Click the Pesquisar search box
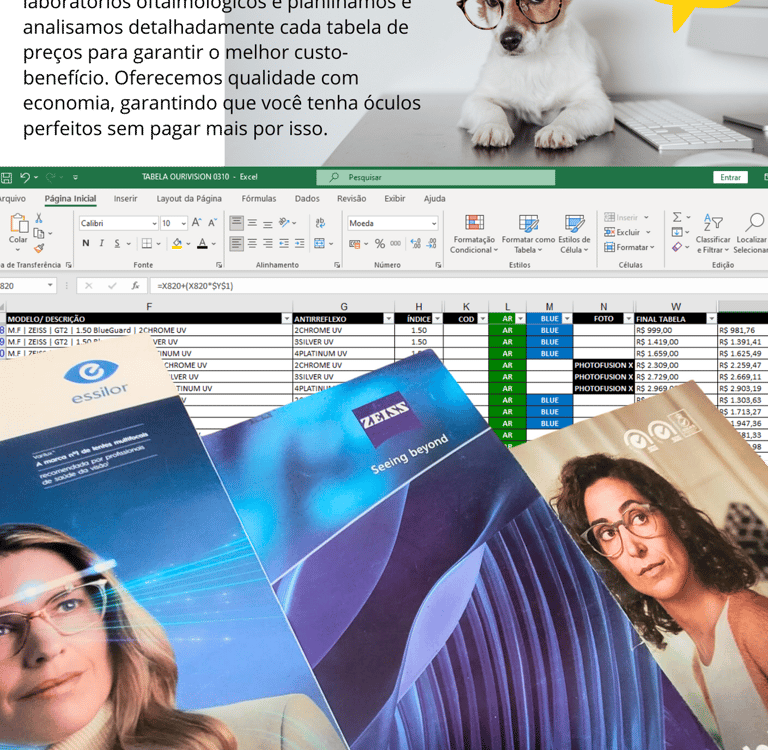The width and height of the screenshot is (768, 750). [435, 177]
